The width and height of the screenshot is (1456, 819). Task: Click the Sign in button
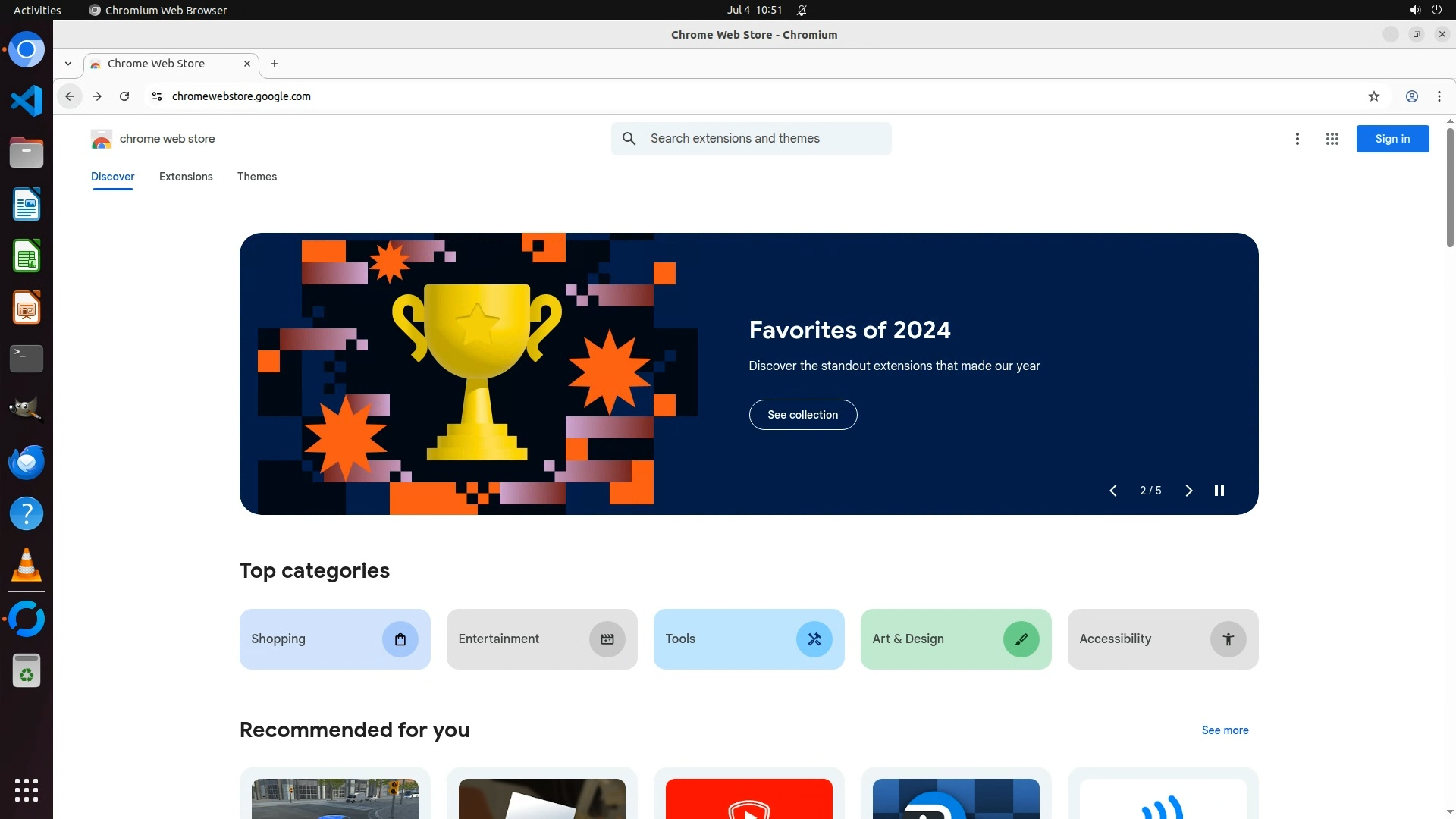click(1392, 139)
